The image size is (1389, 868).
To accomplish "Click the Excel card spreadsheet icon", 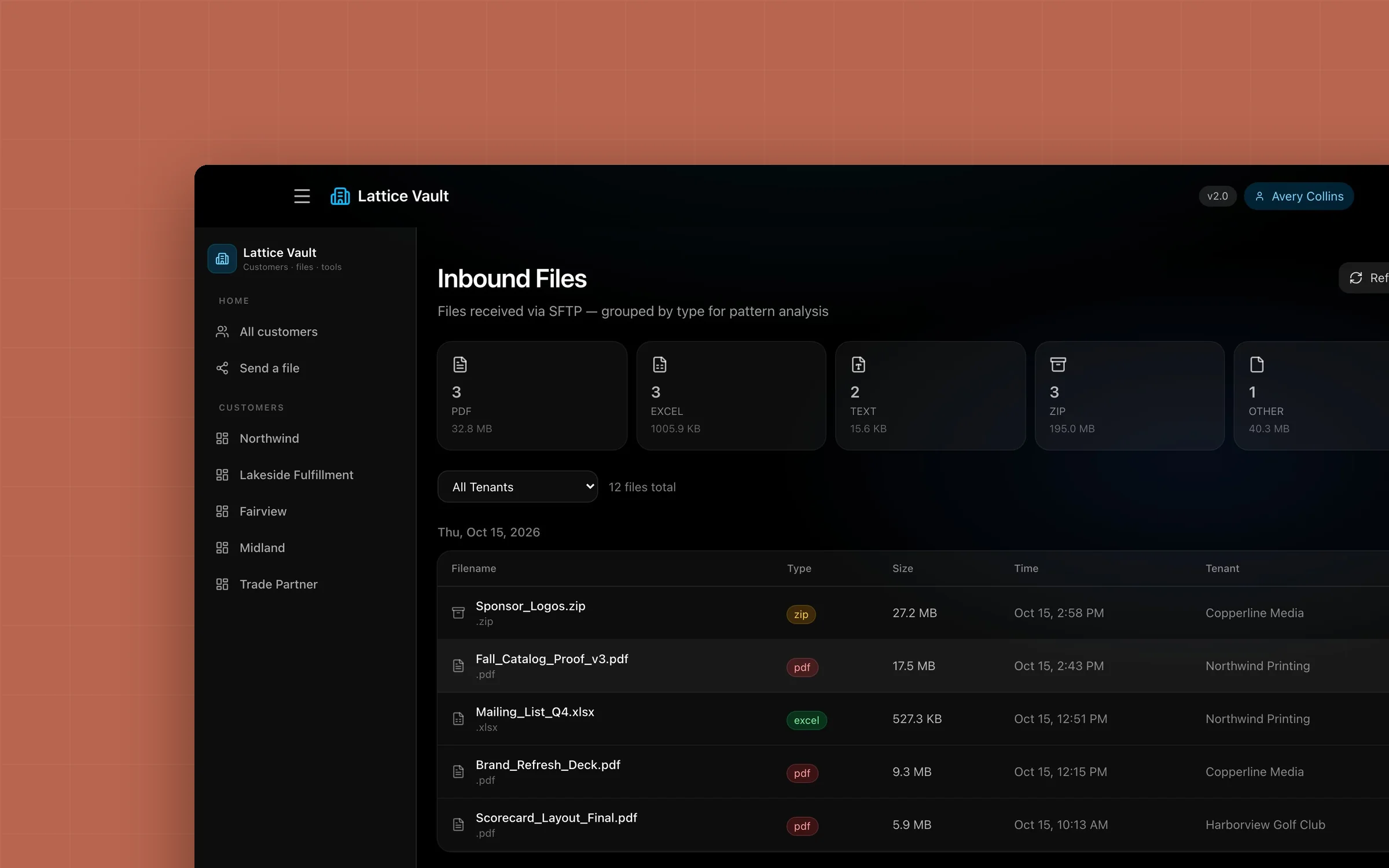I will pyautogui.click(x=660, y=365).
